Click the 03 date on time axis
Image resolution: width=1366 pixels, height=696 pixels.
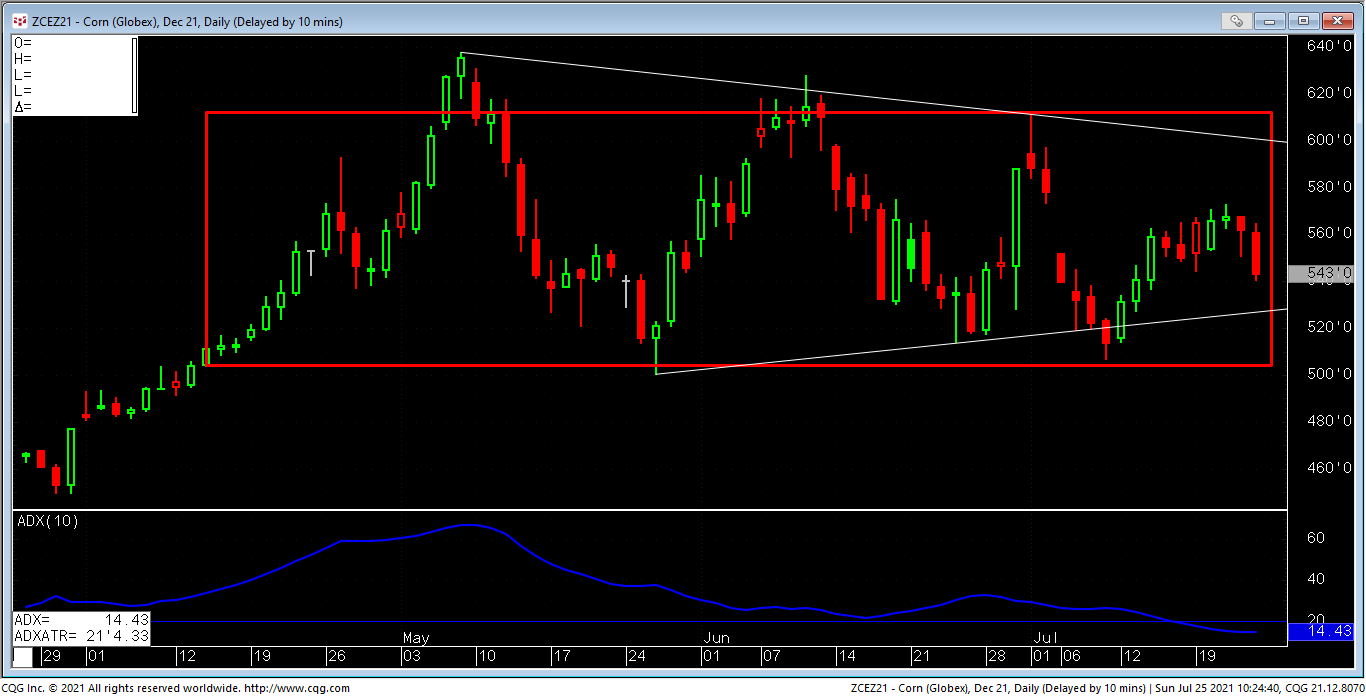(411, 657)
